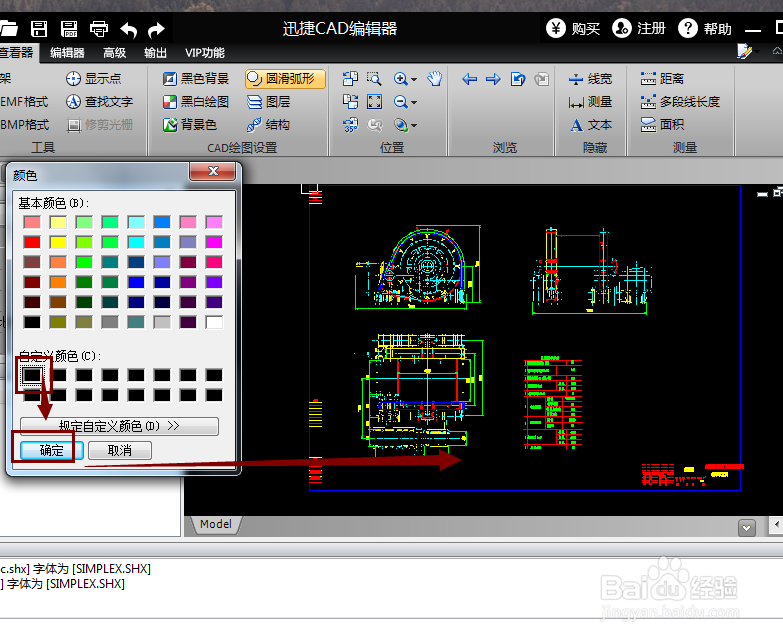Click the next right arrow icon
The width and height of the screenshot is (783, 639).
(x=493, y=79)
